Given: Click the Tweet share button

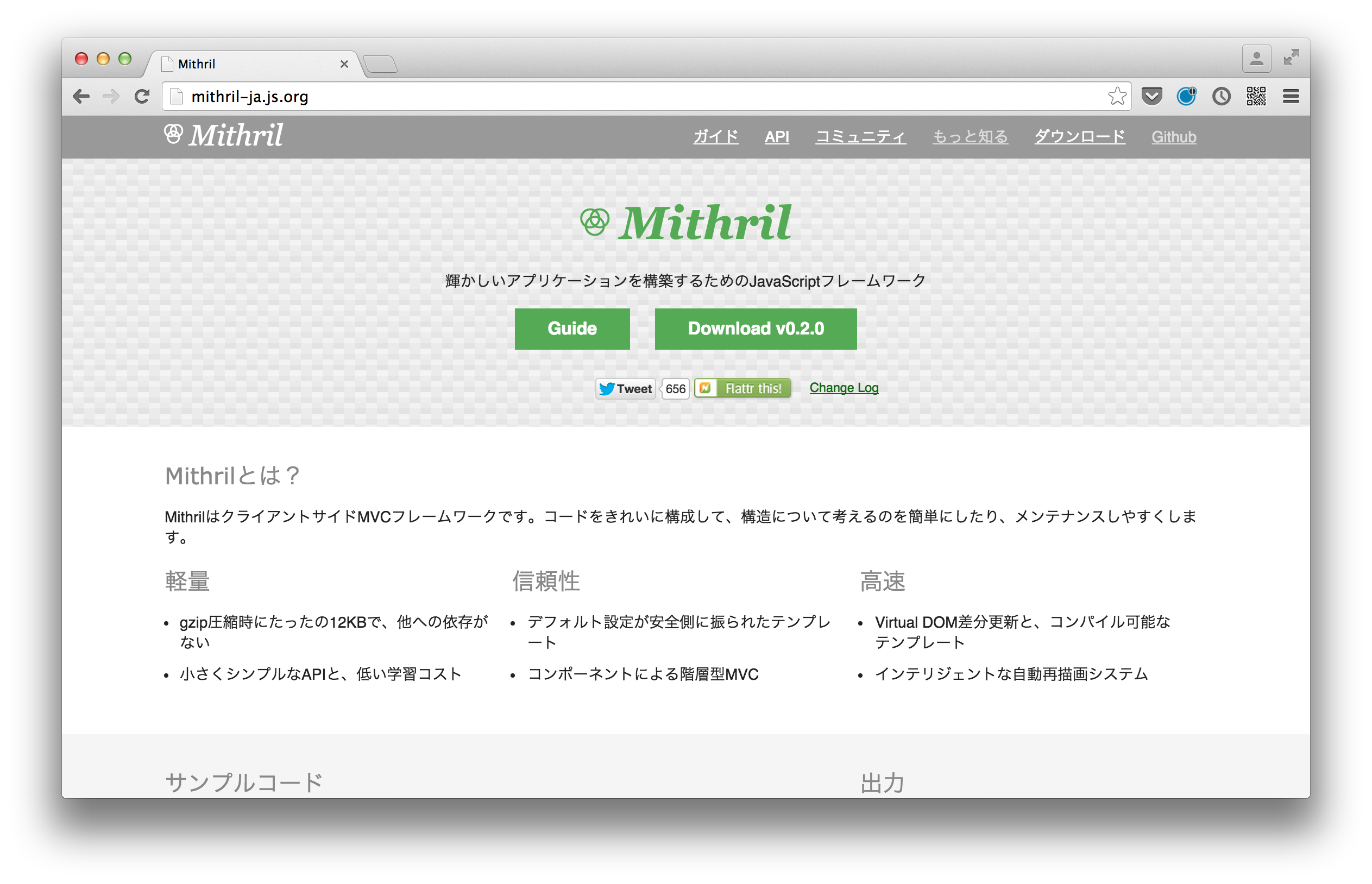Looking at the screenshot, I should pyautogui.click(x=625, y=388).
